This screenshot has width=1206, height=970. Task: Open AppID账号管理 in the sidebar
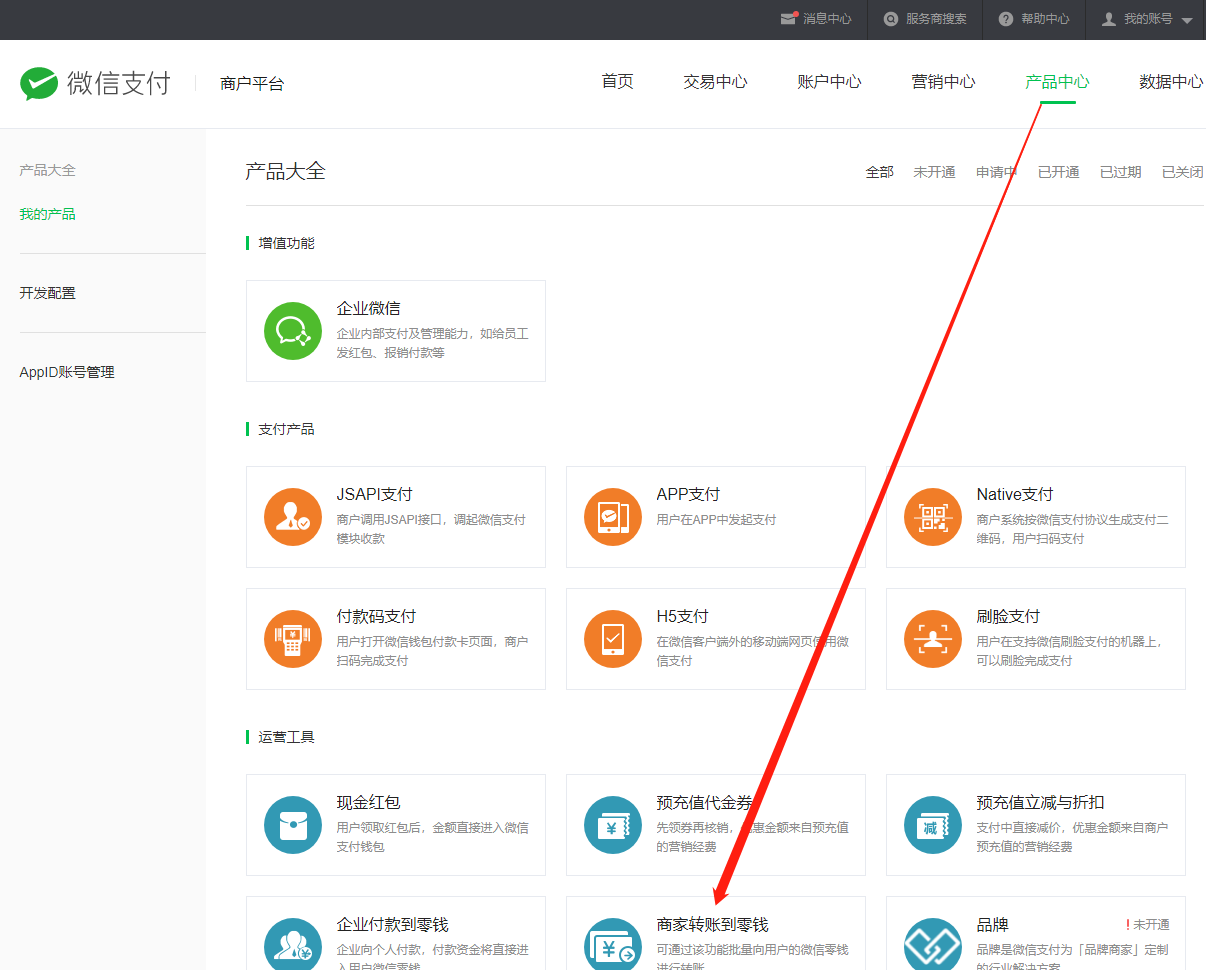click(67, 372)
